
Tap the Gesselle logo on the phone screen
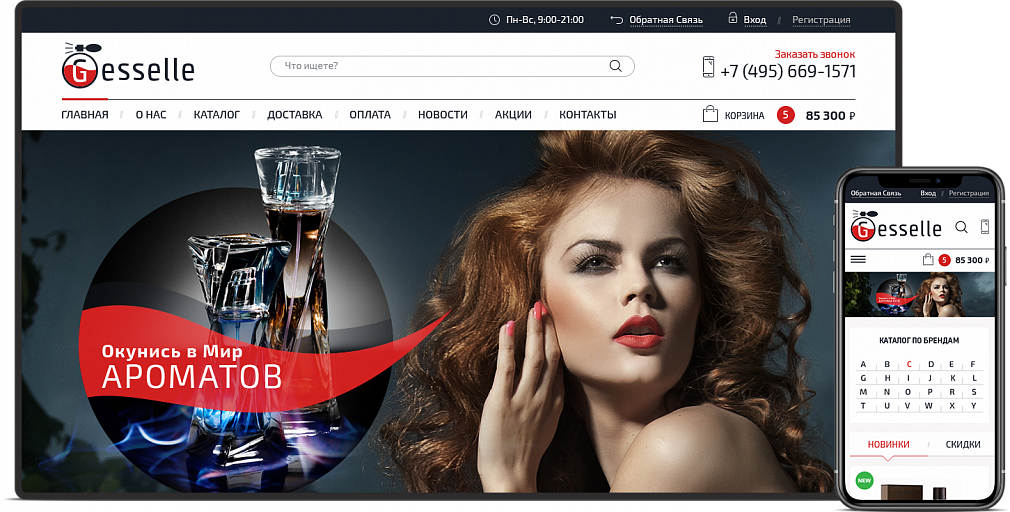point(895,225)
